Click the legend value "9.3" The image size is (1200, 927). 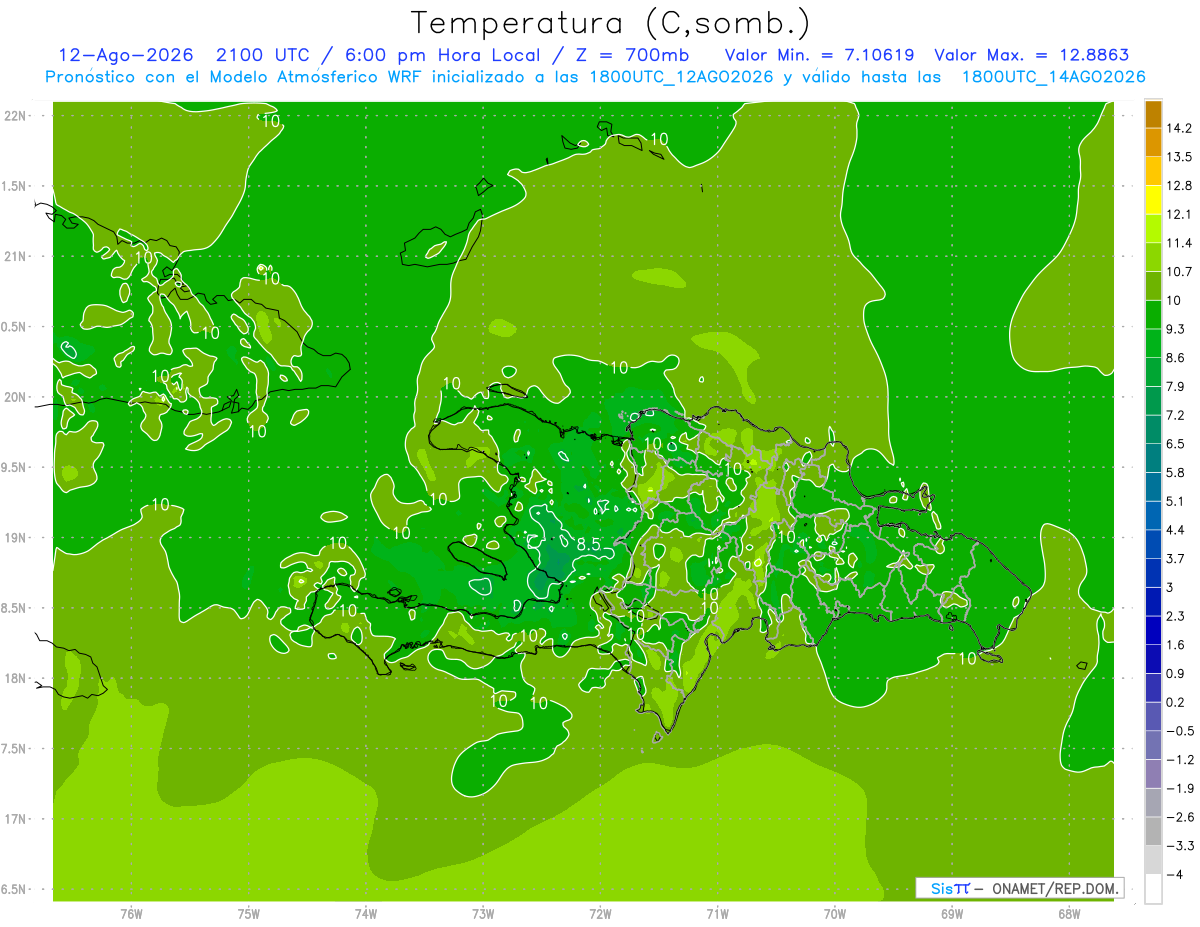1176,329
